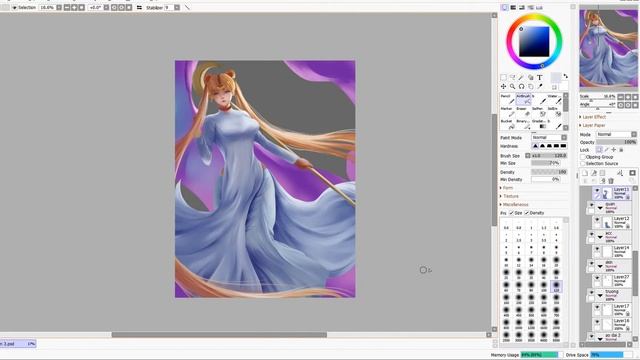Activate the Rotate view tool
The width and height of the screenshot is (640, 360).
521,87
